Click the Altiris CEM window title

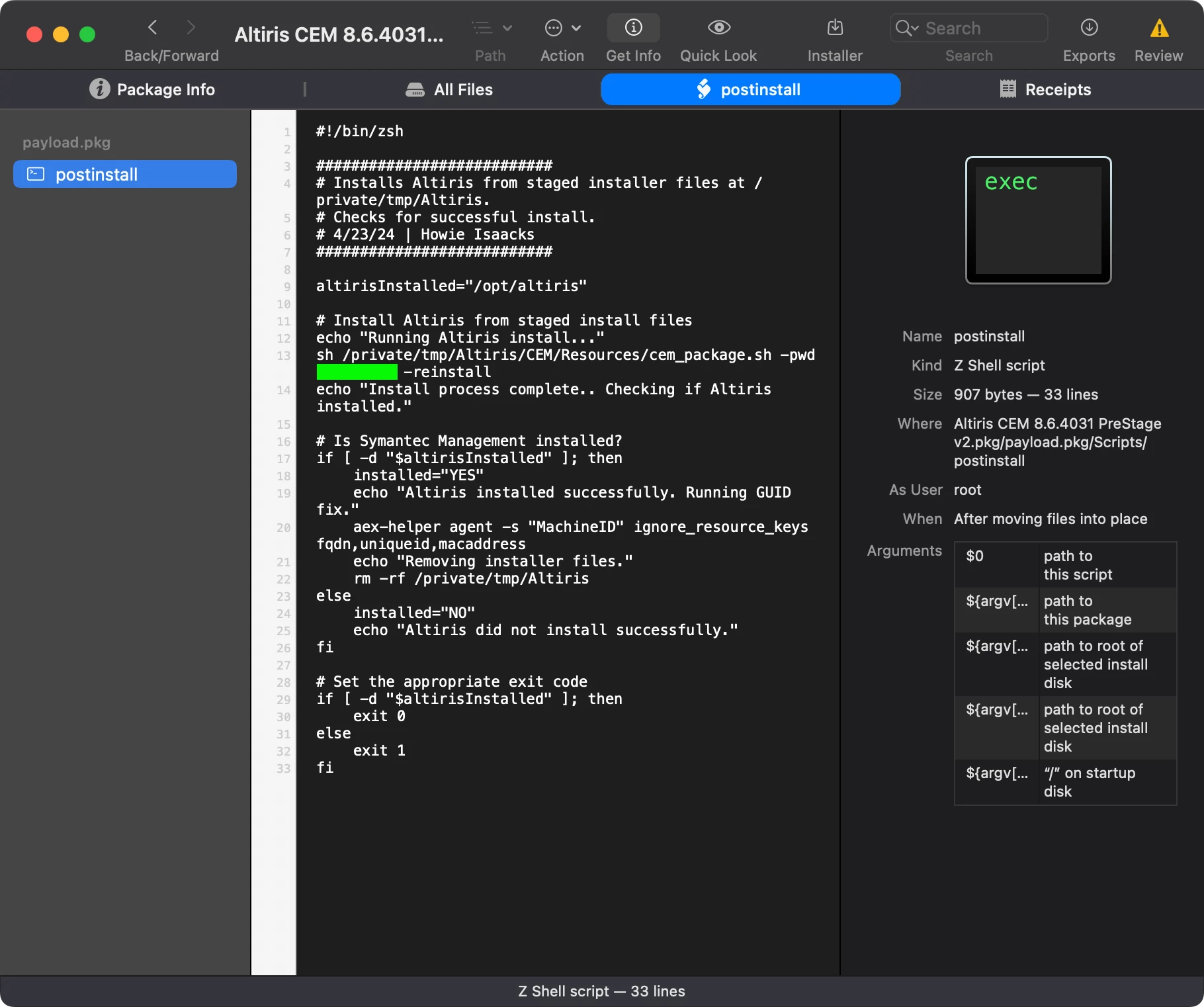(339, 34)
